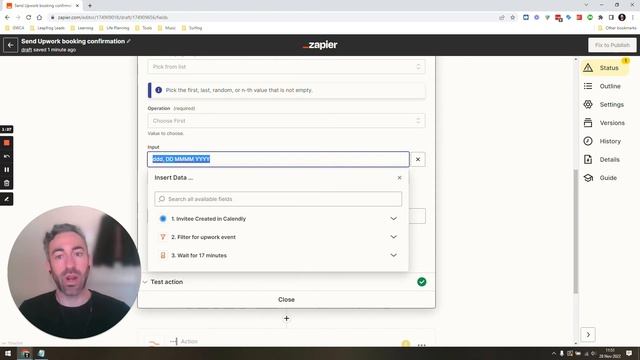Edit the Zap name with pencil icon
The width and height of the screenshot is (640, 360).
pyautogui.click(x=129, y=41)
